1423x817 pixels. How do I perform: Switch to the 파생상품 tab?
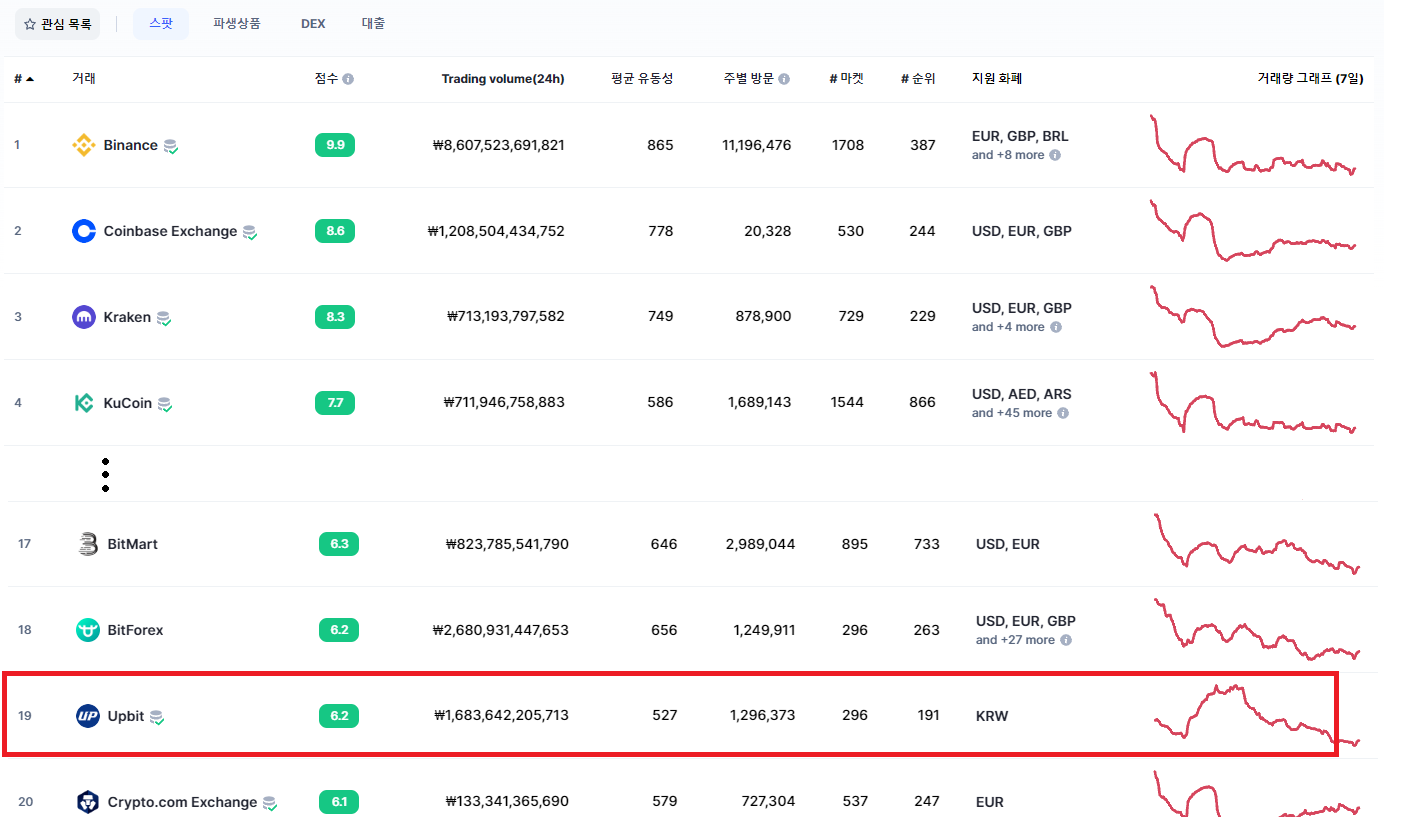tap(237, 24)
